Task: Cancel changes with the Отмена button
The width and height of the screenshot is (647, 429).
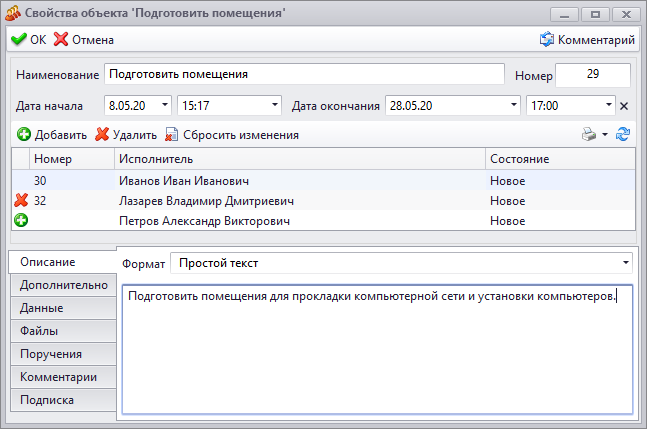Action: (x=83, y=40)
